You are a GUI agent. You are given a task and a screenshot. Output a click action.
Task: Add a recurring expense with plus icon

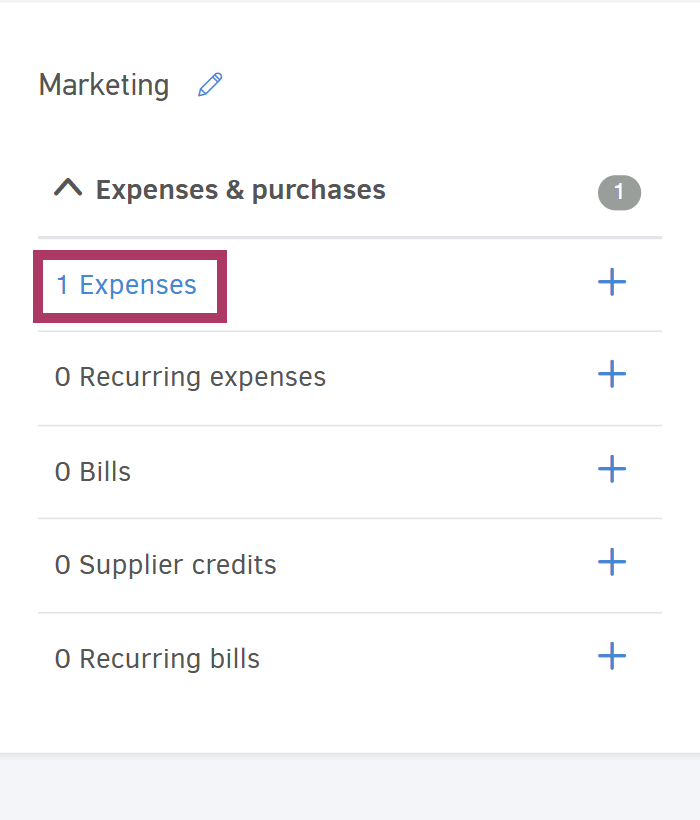click(x=612, y=374)
